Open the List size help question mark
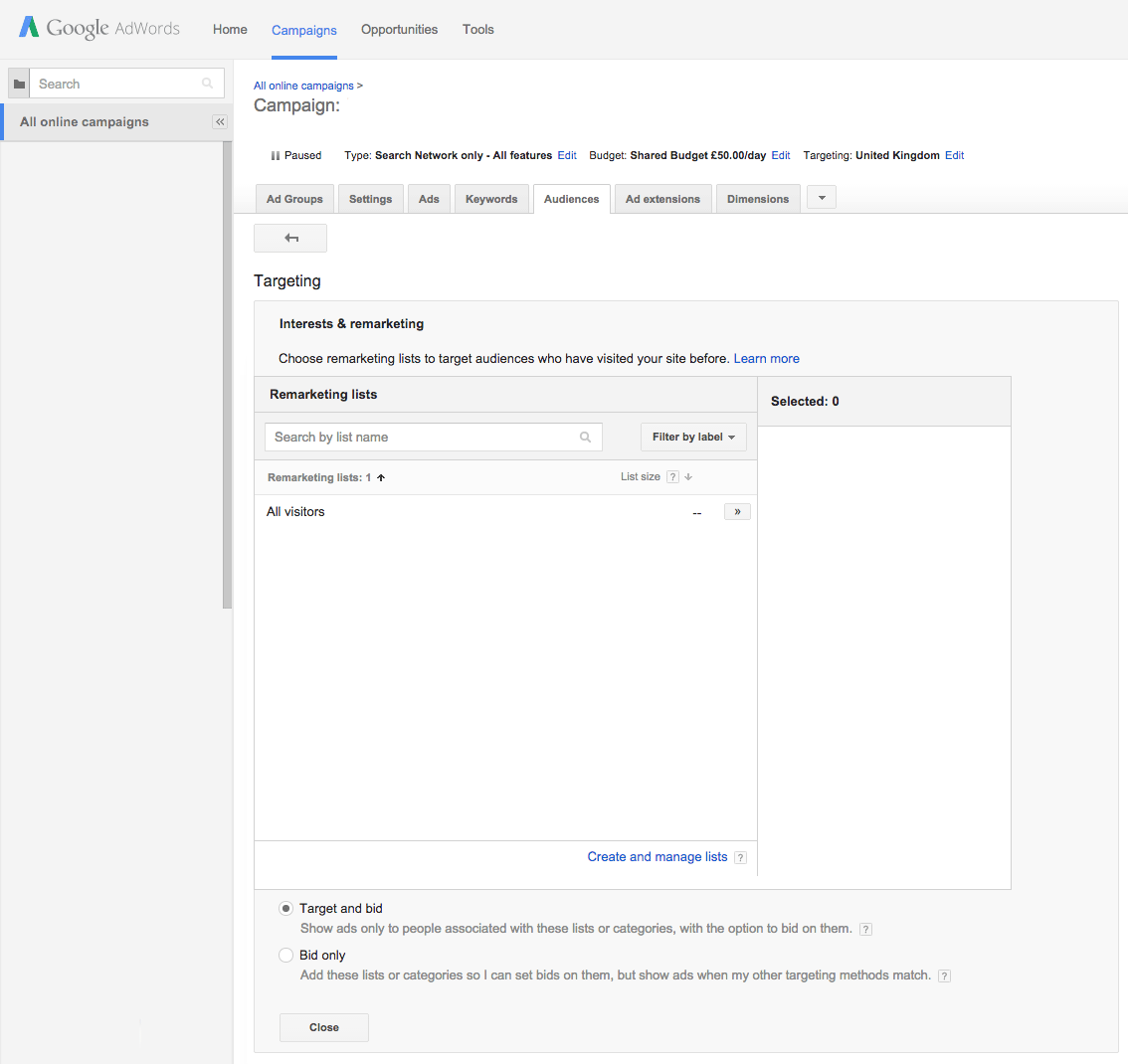Viewport: 1128px width, 1064px height. tap(672, 477)
